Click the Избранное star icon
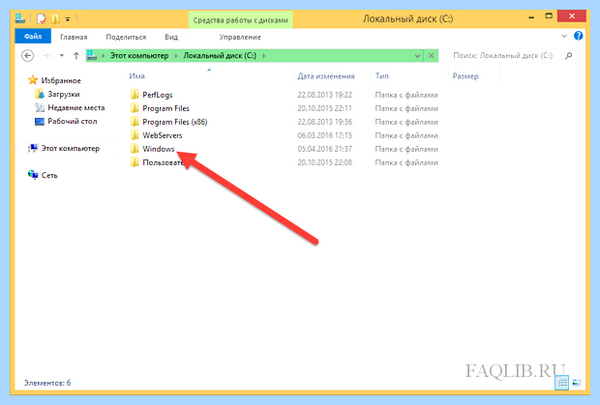Screen dimensions: 600x405 click(x=33, y=80)
